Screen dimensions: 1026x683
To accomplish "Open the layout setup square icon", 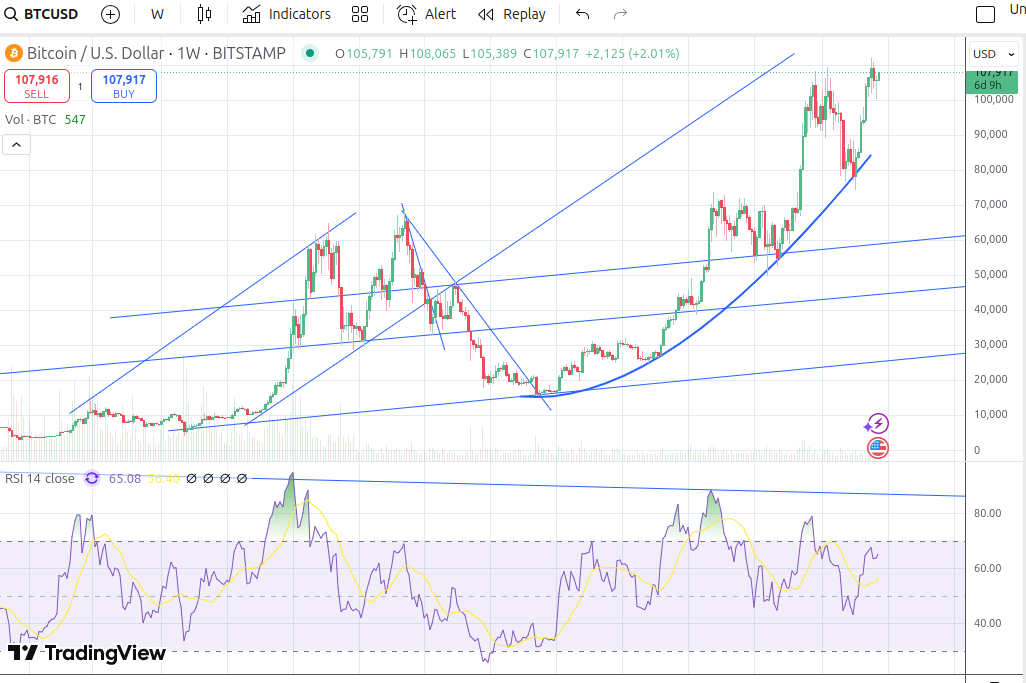I will click(x=985, y=14).
